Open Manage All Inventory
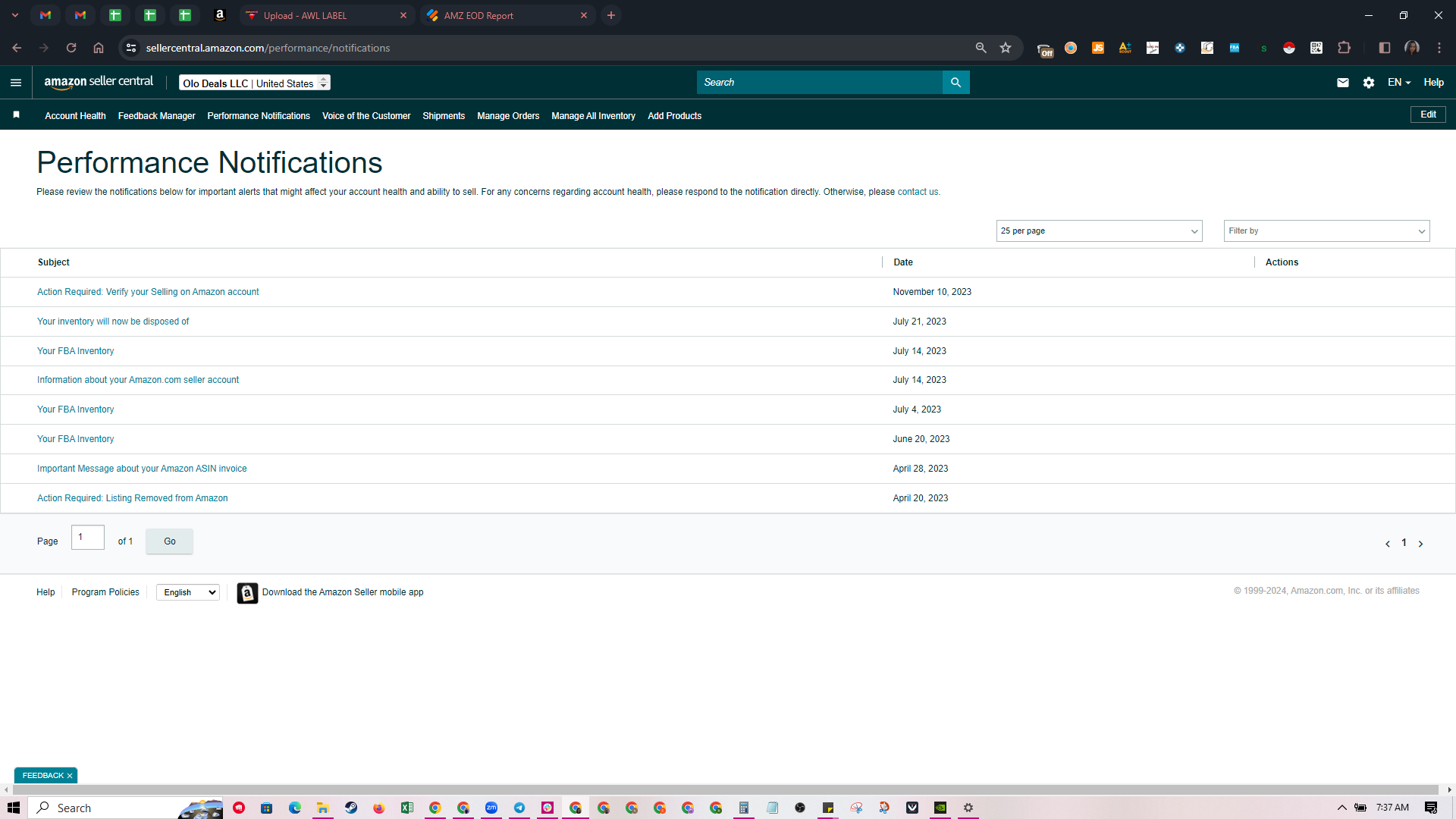 [593, 116]
